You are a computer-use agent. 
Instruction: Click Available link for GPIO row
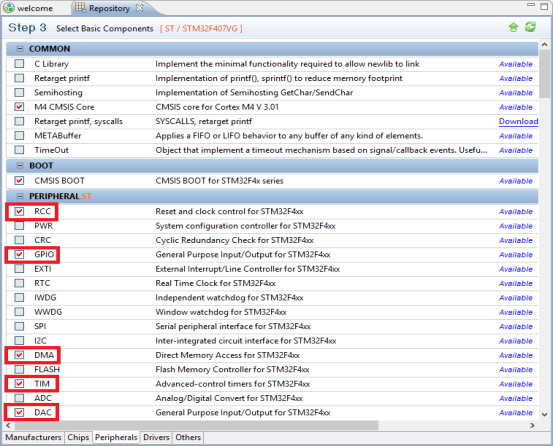click(x=516, y=255)
